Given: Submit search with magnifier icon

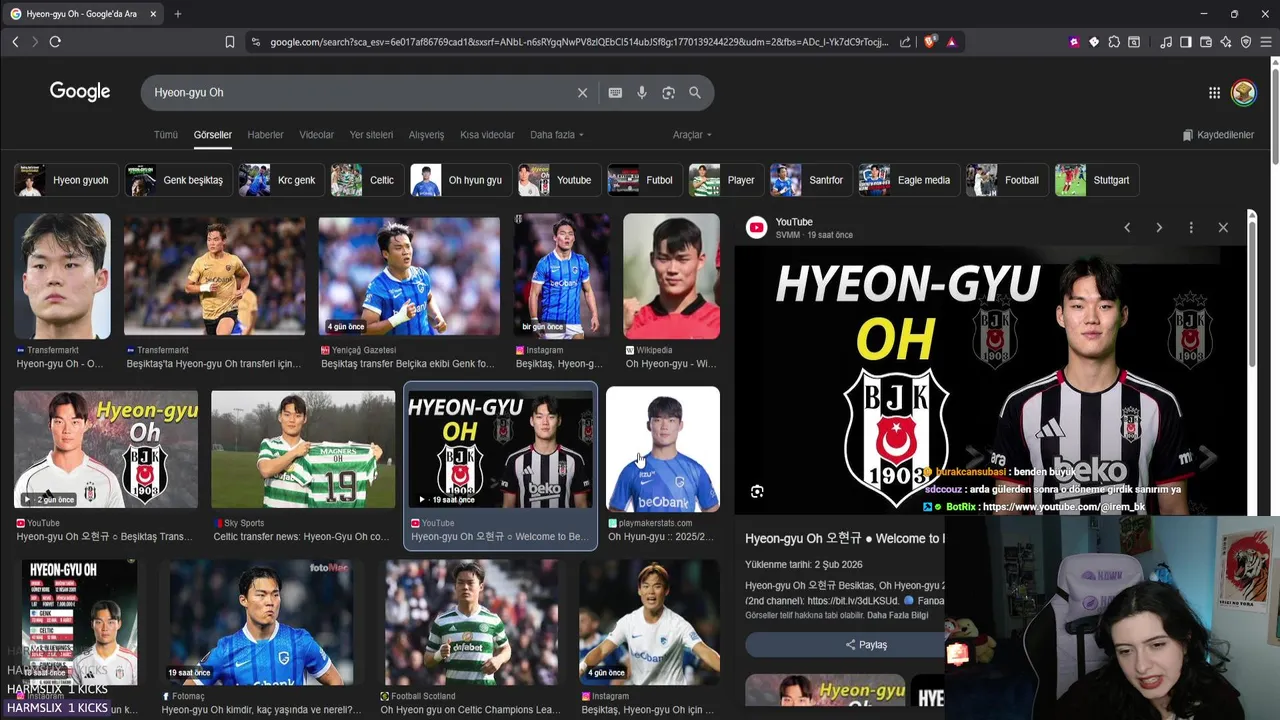Looking at the screenshot, I should click(695, 92).
